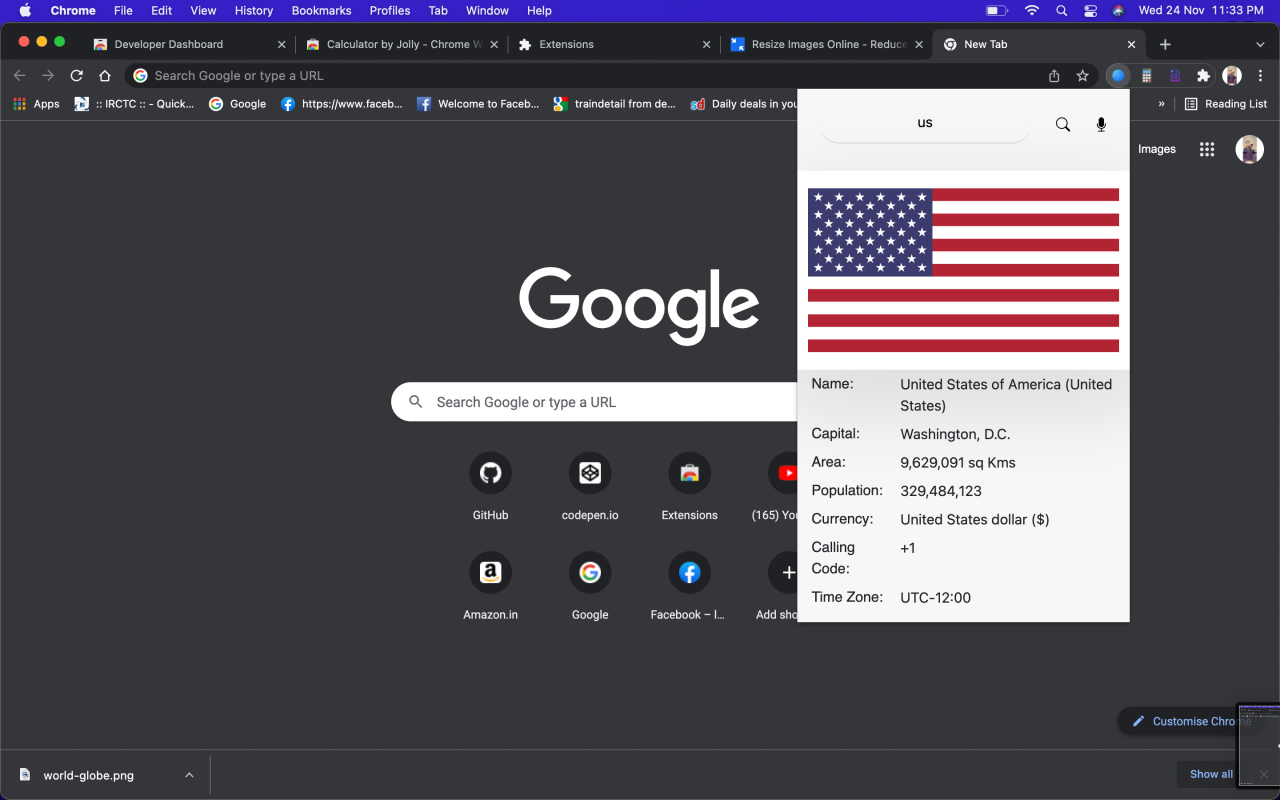This screenshot has height=800, width=1280.
Task: Click the 'us' search field in popup
Action: click(x=925, y=123)
